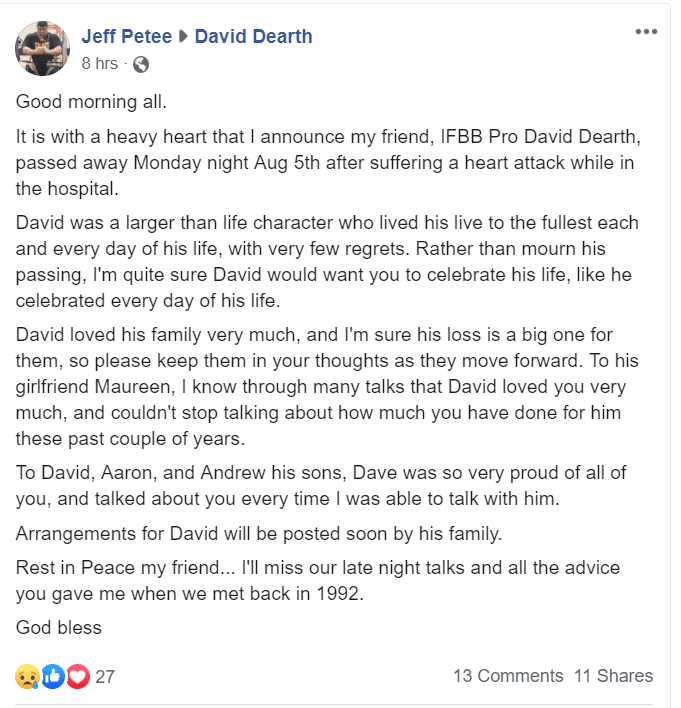Image resolution: width=681 pixels, height=708 pixels.
Task: Click the 'God bless' closing line
Action: [x=59, y=628]
